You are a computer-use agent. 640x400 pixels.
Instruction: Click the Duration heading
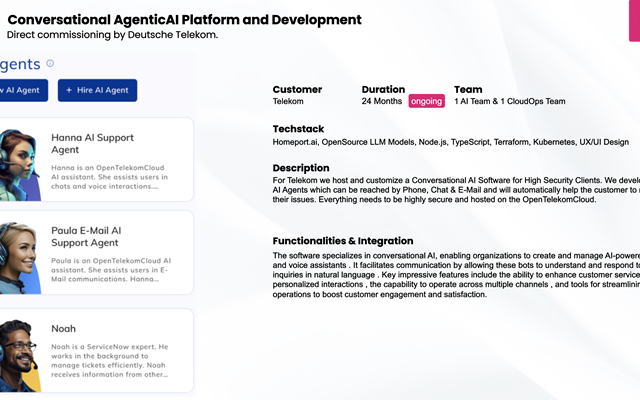[x=383, y=89]
